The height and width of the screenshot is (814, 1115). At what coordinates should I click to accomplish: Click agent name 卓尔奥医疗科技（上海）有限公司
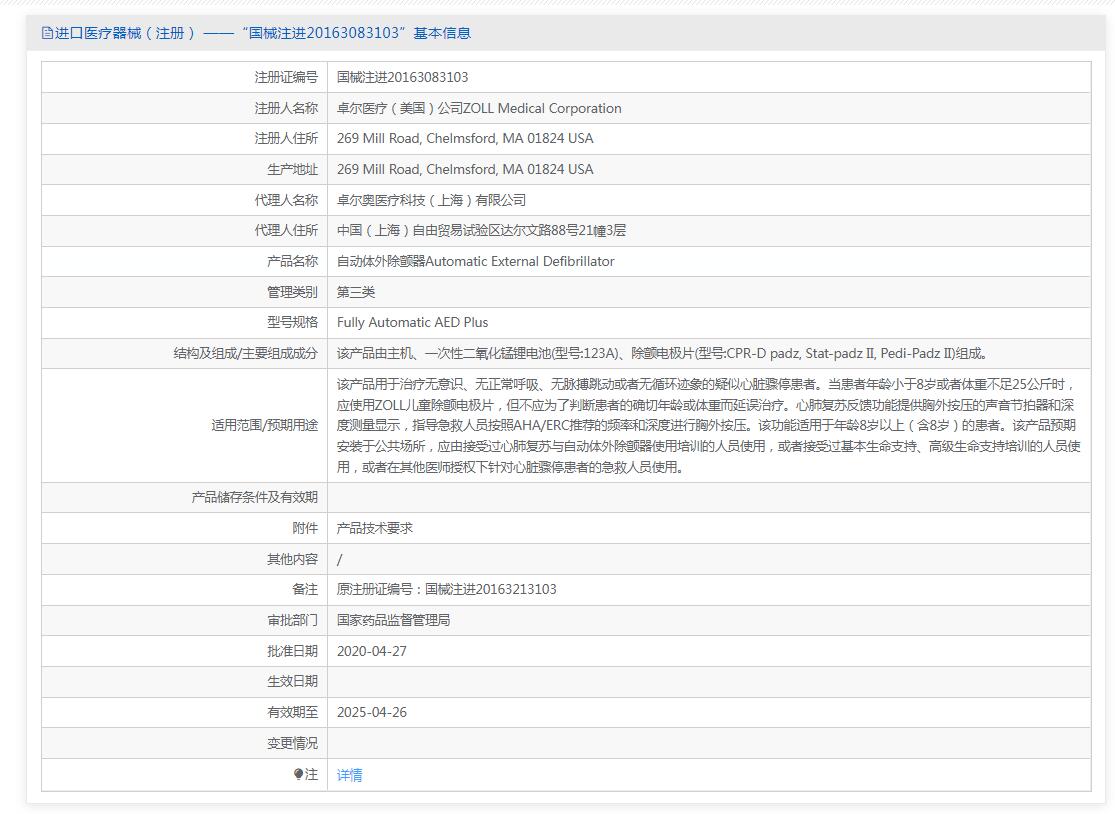tap(431, 200)
